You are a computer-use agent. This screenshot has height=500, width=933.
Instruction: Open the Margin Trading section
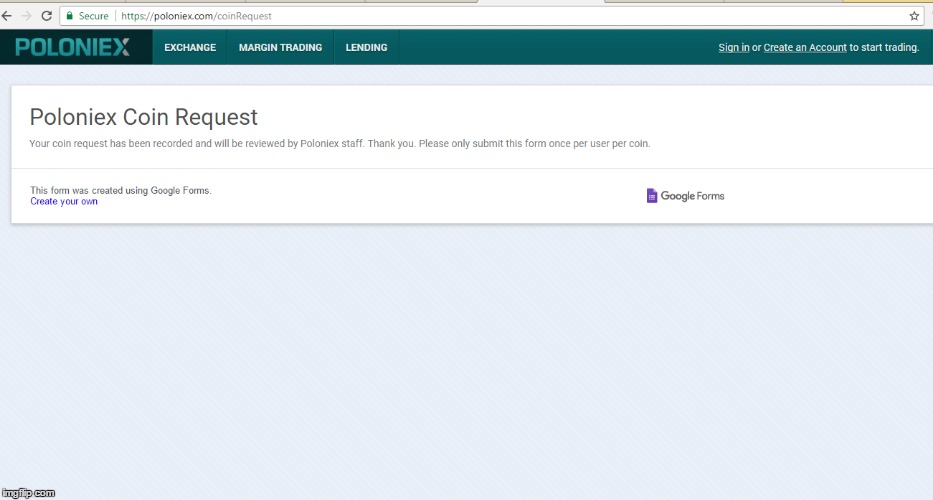pos(280,48)
